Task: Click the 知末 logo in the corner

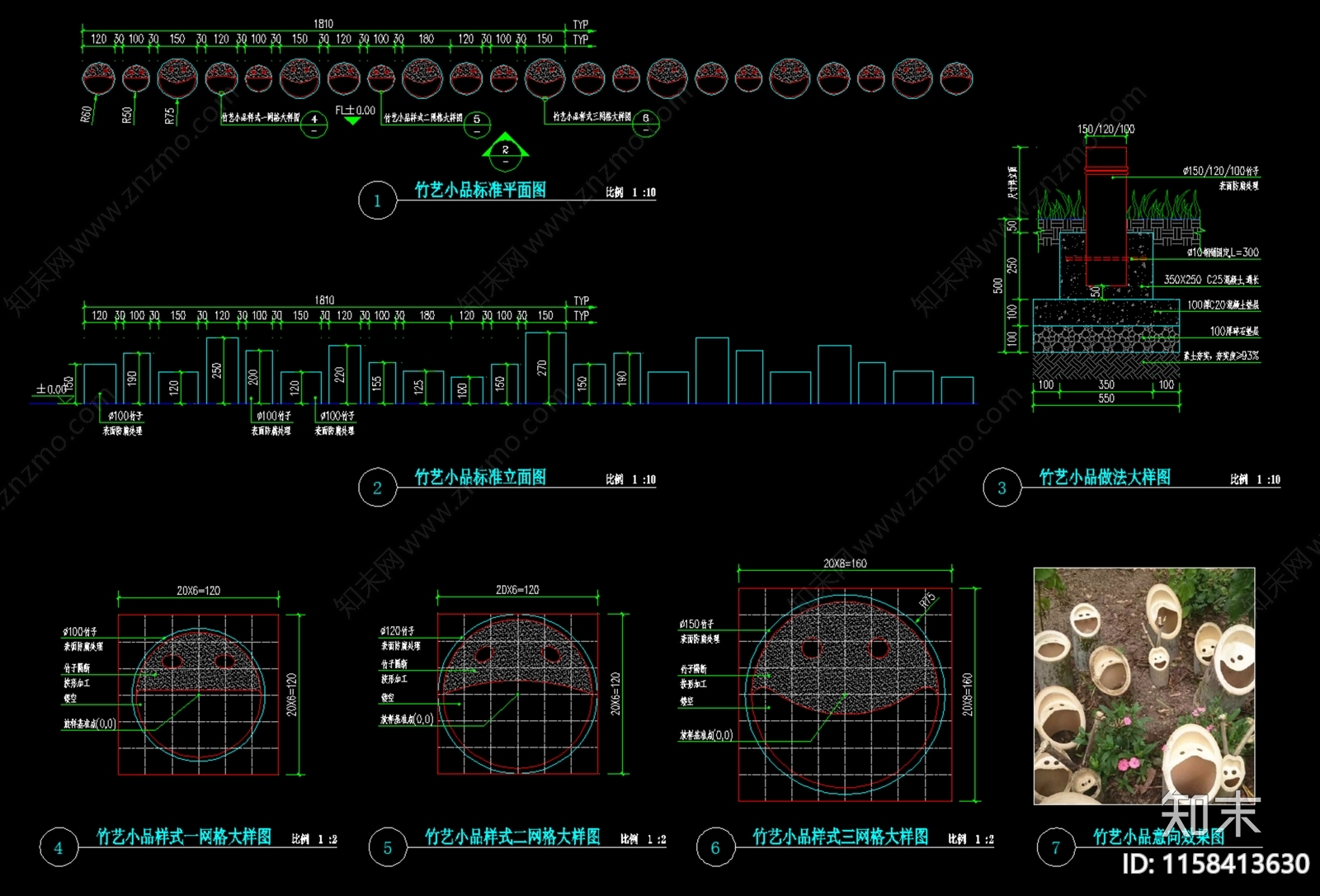Action: point(1211,813)
